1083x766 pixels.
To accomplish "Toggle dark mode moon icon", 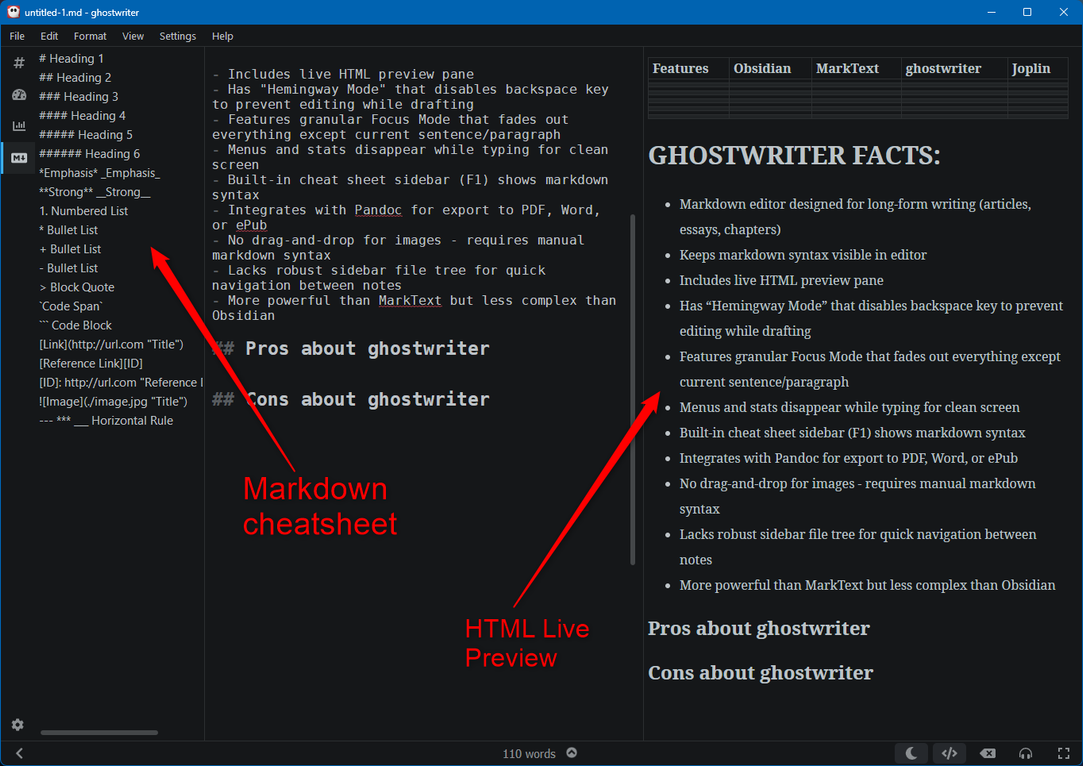I will click(912, 753).
